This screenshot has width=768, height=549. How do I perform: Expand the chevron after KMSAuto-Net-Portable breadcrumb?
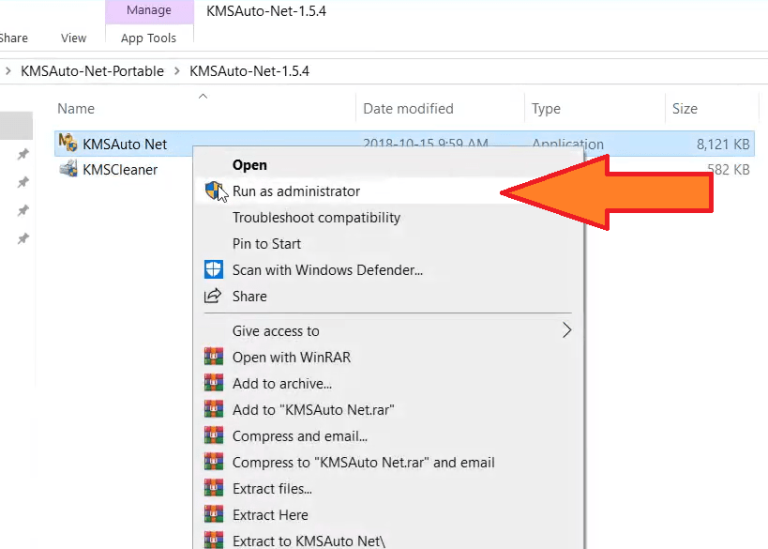pos(177,71)
